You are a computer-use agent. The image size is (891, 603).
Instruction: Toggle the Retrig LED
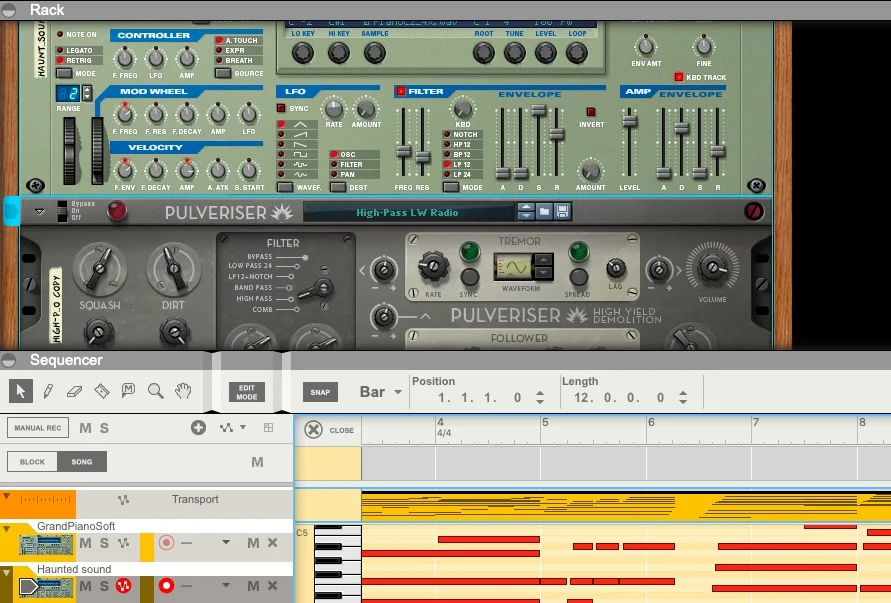tap(60, 60)
